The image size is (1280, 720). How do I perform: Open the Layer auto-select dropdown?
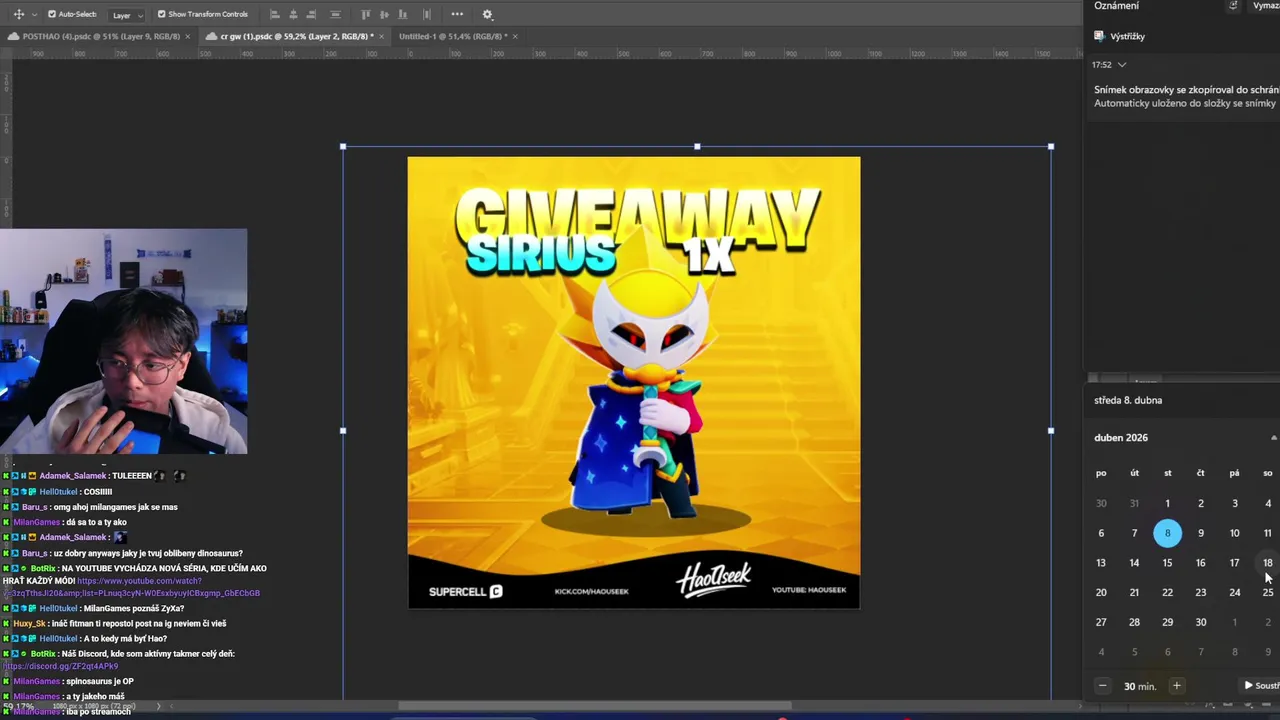pos(125,15)
